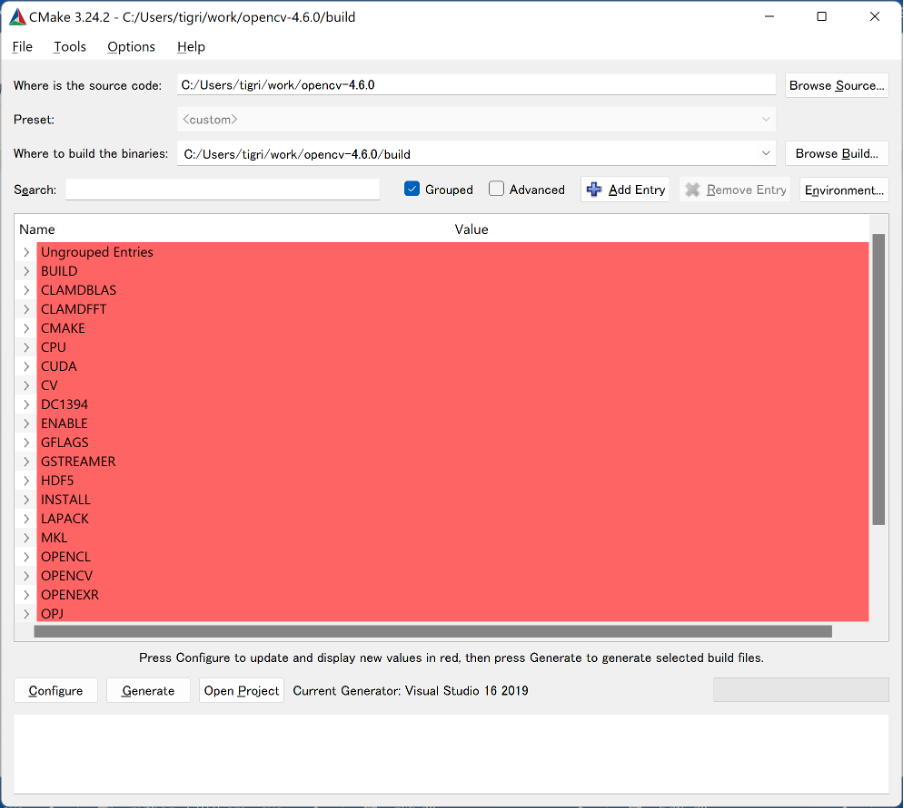This screenshot has height=808, width=904.
Task: Click the Open Project button
Action: (x=241, y=690)
